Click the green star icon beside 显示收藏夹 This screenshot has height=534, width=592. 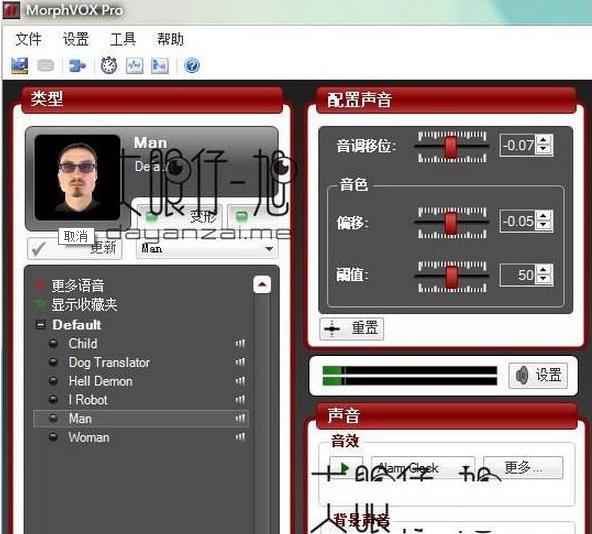coord(40,304)
